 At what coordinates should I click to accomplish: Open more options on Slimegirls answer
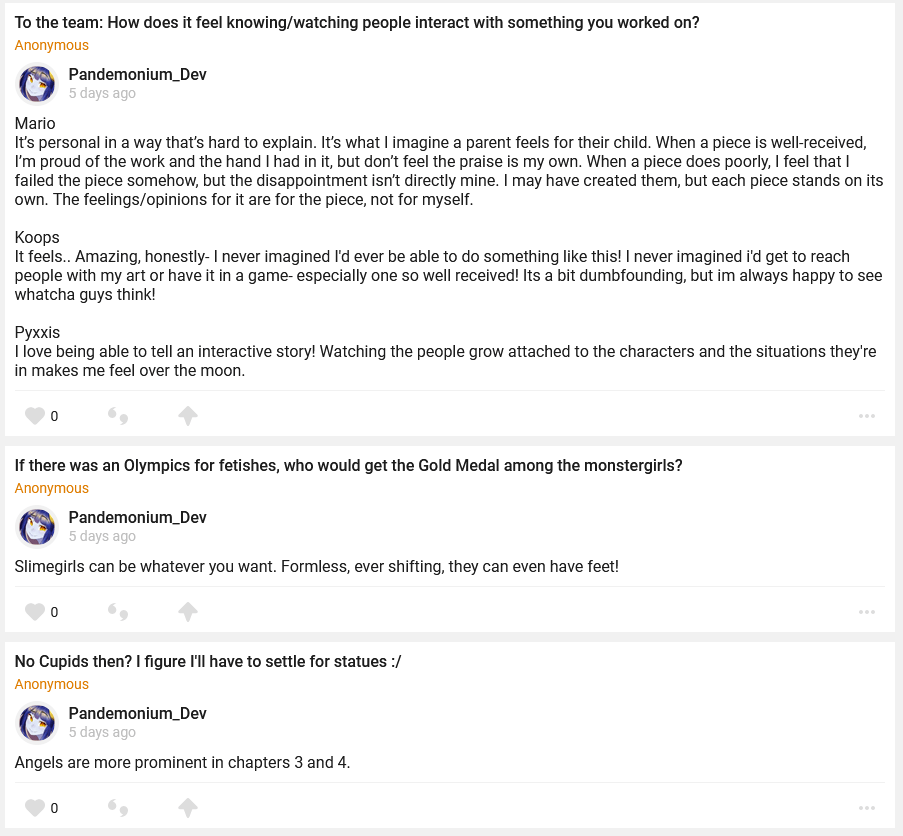[867, 612]
